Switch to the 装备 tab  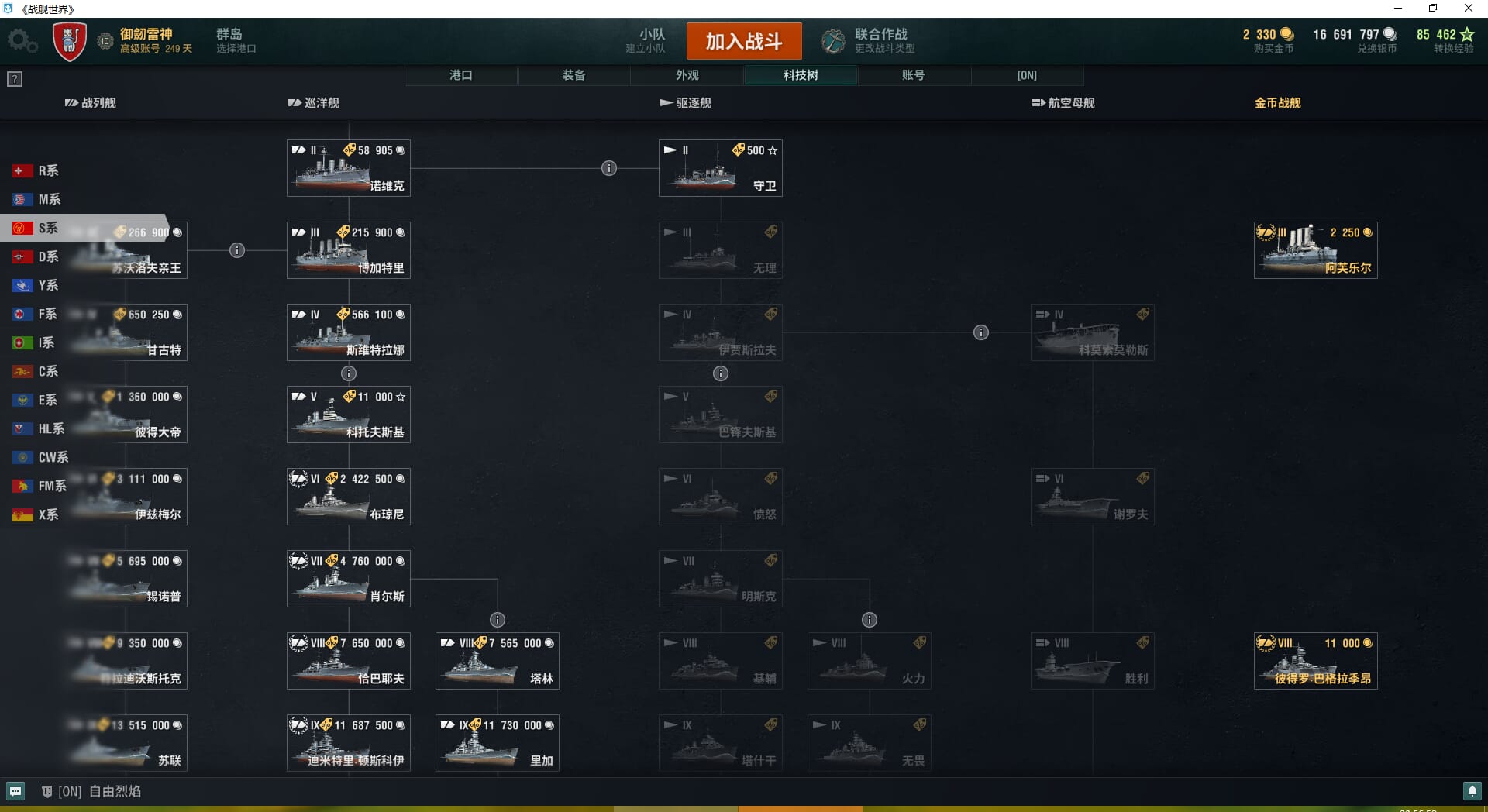click(574, 75)
